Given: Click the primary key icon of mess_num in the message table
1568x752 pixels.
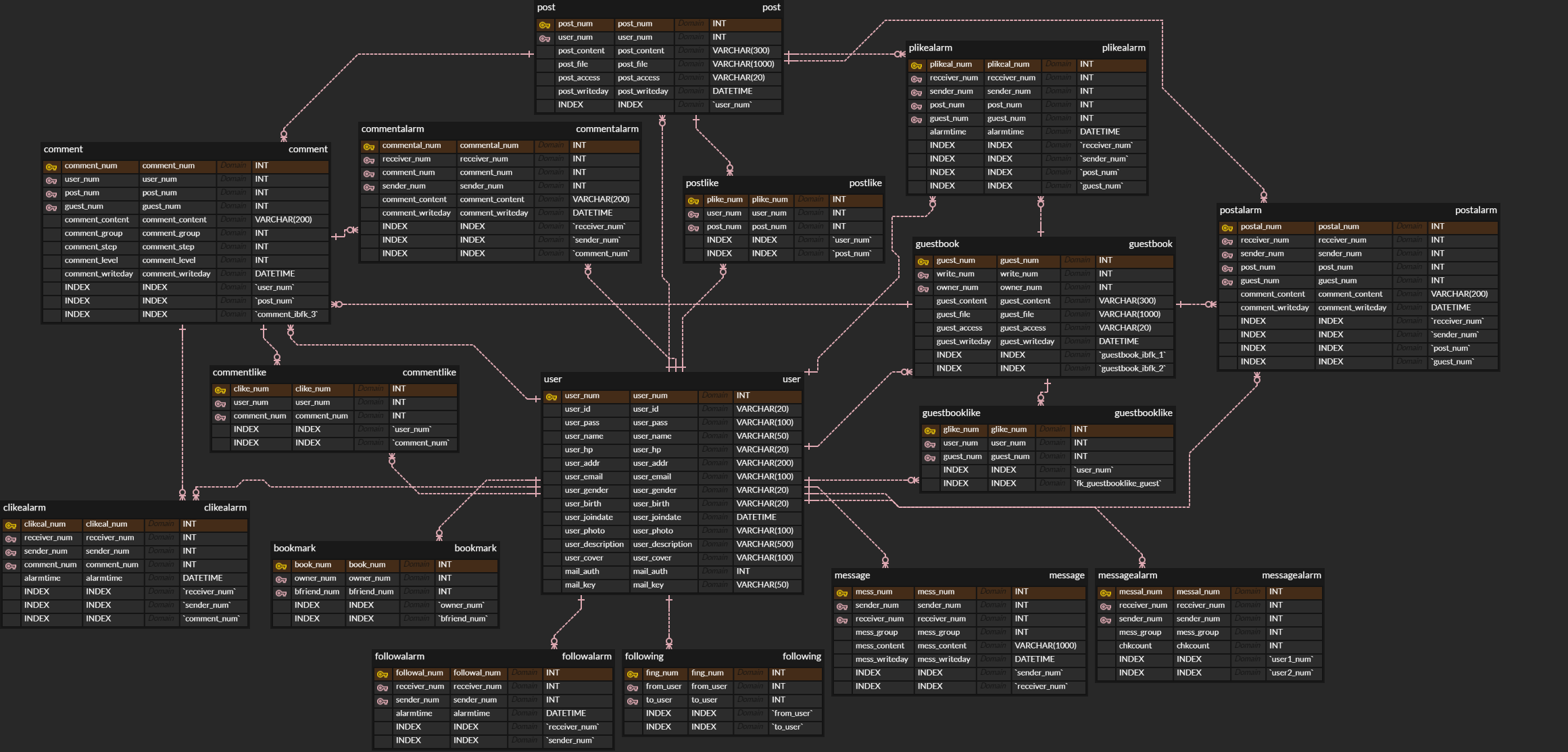Looking at the screenshot, I should (842, 592).
